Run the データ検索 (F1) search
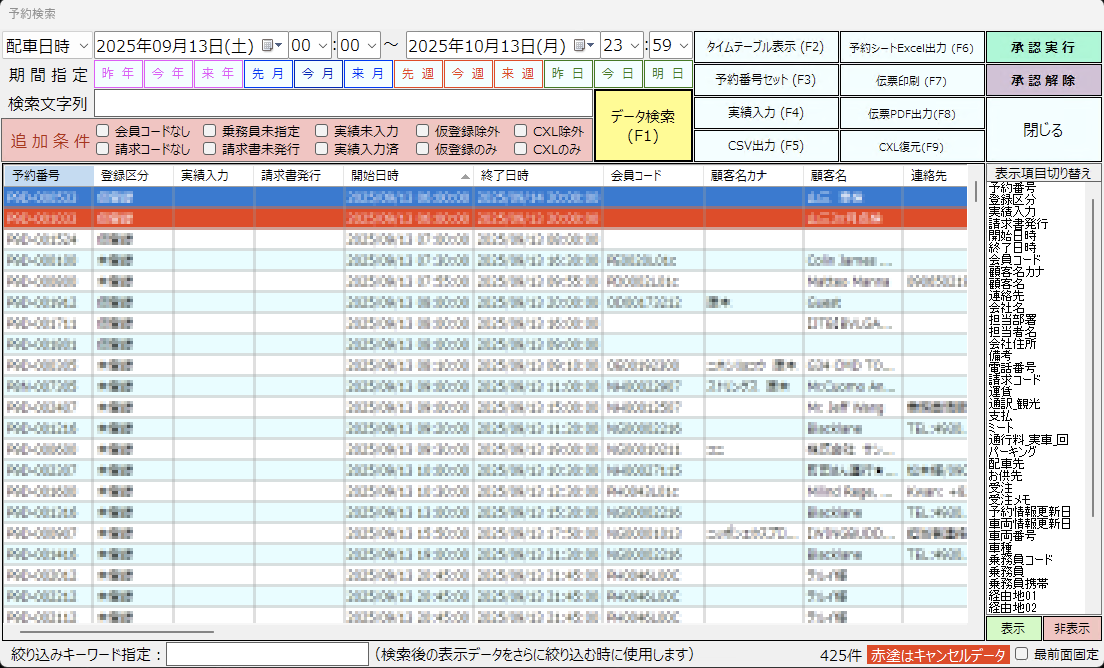The image size is (1104, 668). pyautogui.click(x=643, y=128)
